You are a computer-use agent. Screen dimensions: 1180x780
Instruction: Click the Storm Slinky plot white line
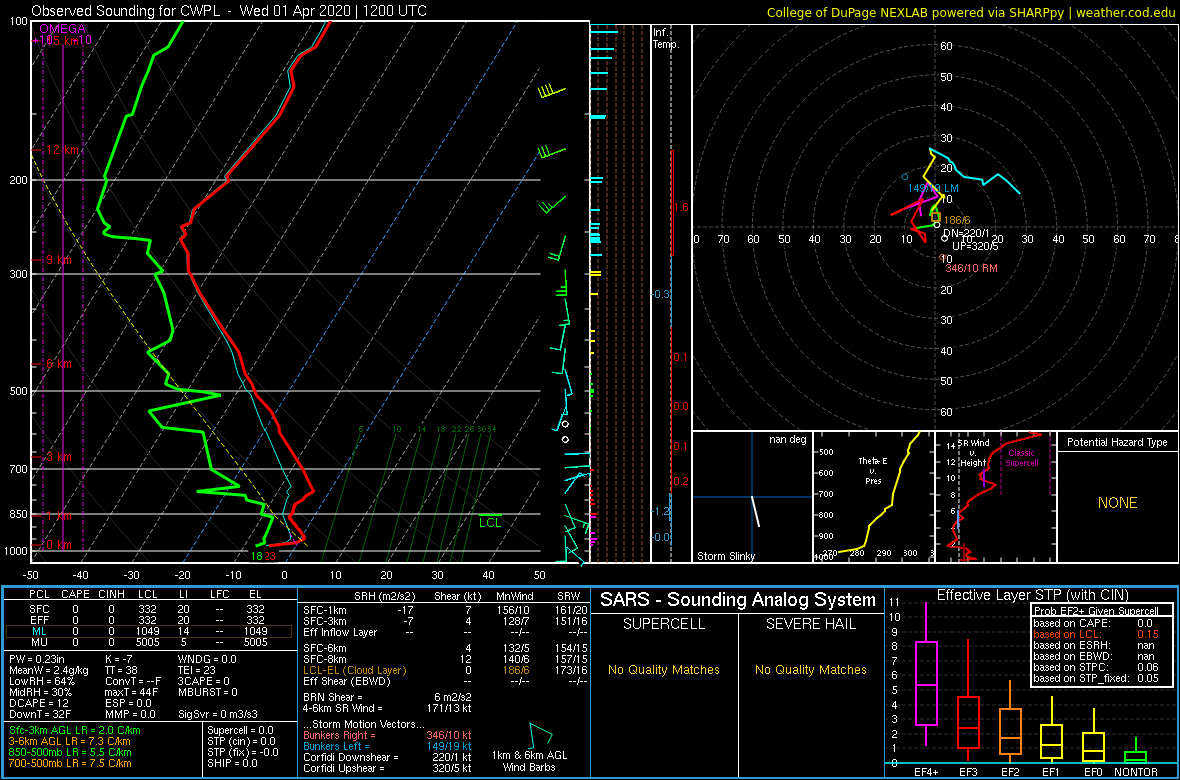pyautogui.click(x=755, y=512)
